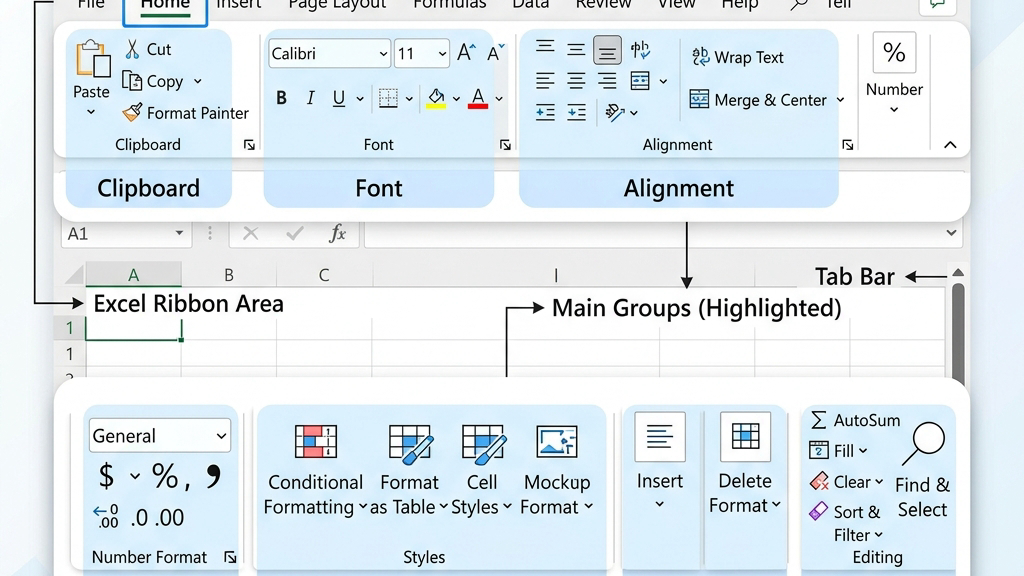Open Font dialog launcher
Image resolution: width=1024 pixels, height=576 pixels.
pyautogui.click(x=505, y=145)
